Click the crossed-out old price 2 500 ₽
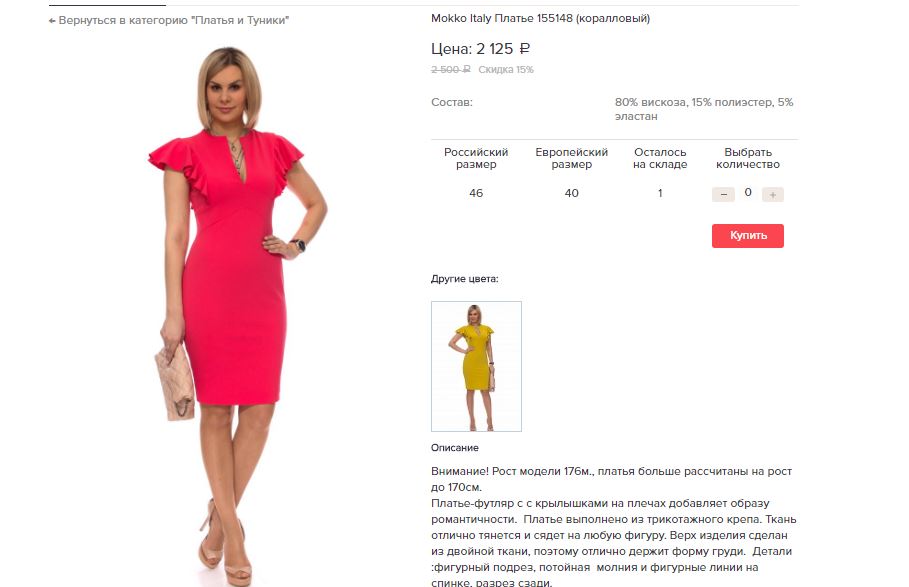The image size is (909, 587). point(450,70)
